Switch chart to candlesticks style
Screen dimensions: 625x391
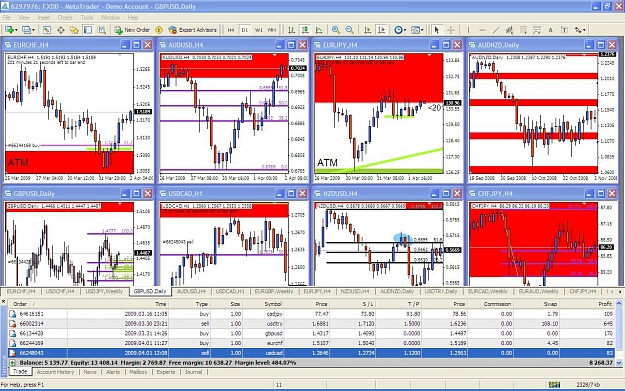305,30
